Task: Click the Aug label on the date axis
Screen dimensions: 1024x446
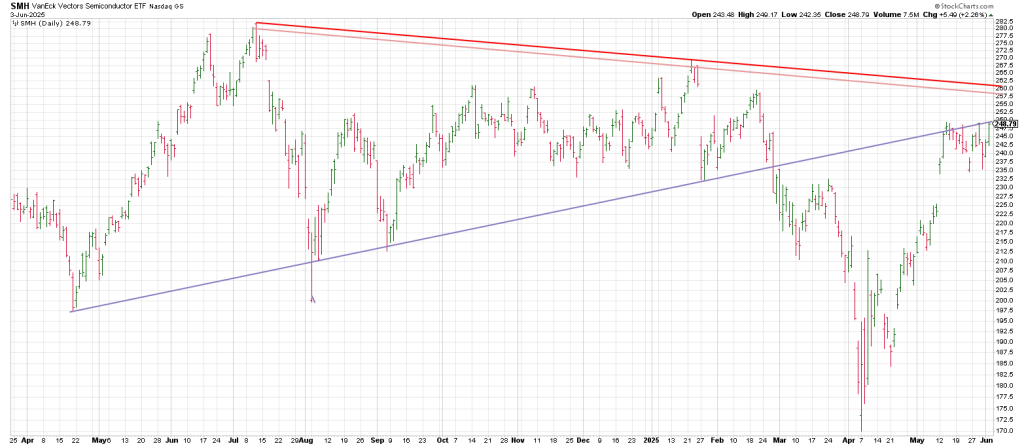Action: [305, 439]
